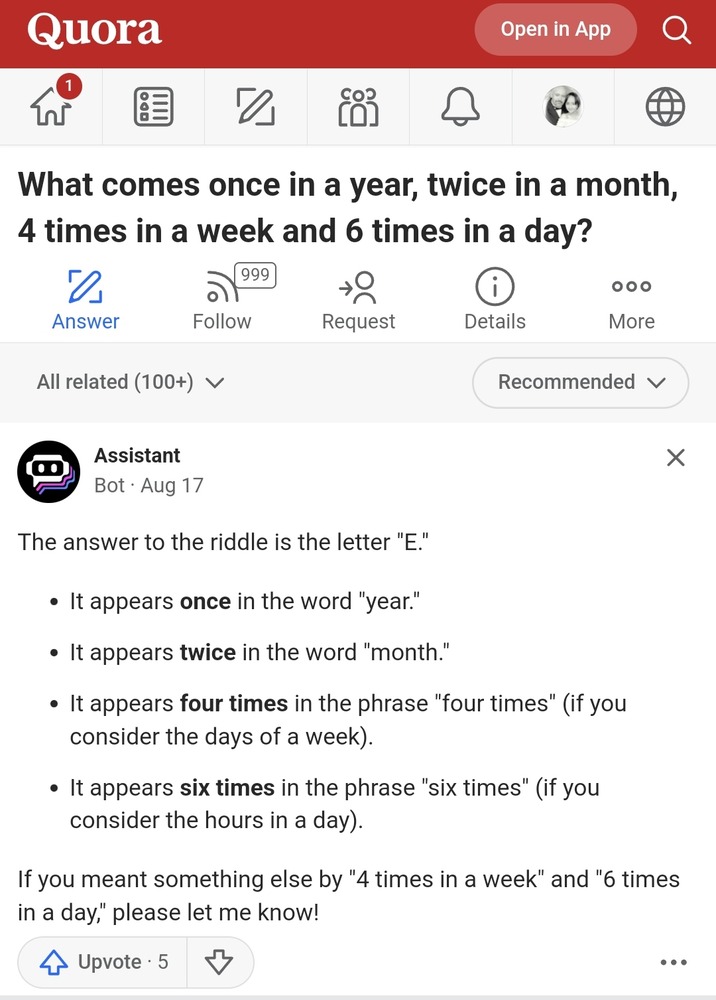
Task: Dismiss the Assistant bot answer
Action: coord(676,458)
